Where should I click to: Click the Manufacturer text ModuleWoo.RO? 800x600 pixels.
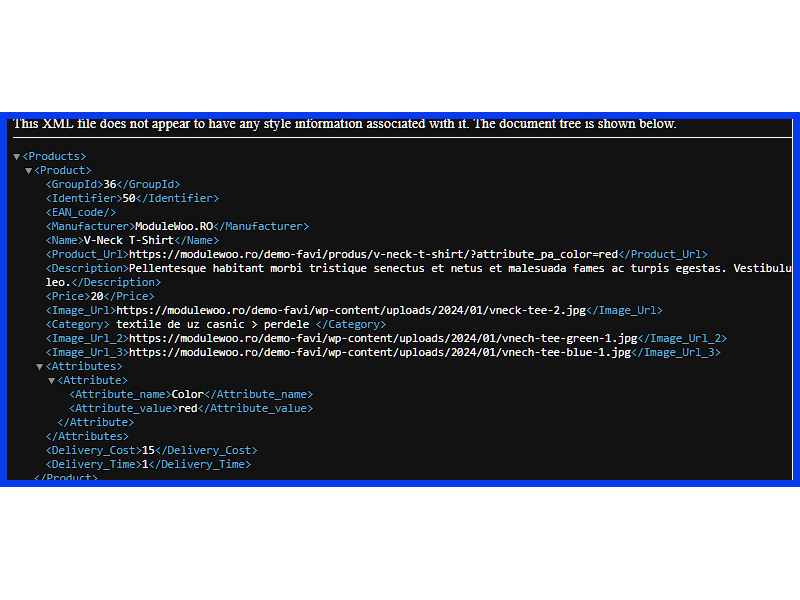pos(173,226)
